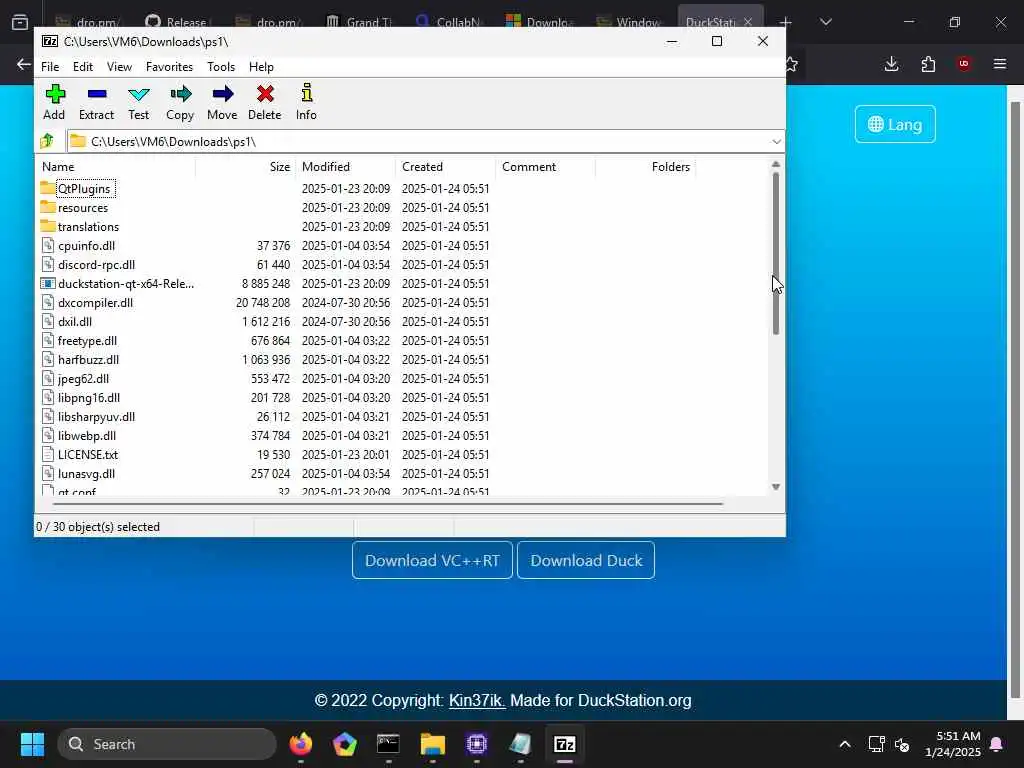Image resolution: width=1024 pixels, height=768 pixels.
Task: Select the translations folder icon
Action: click(x=48, y=226)
